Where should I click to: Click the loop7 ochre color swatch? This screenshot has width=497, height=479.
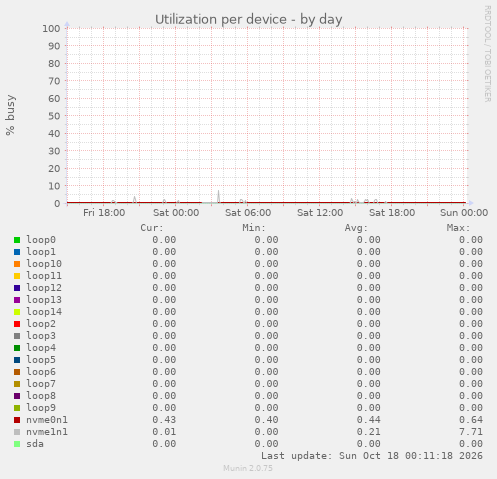click(x=17, y=384)
